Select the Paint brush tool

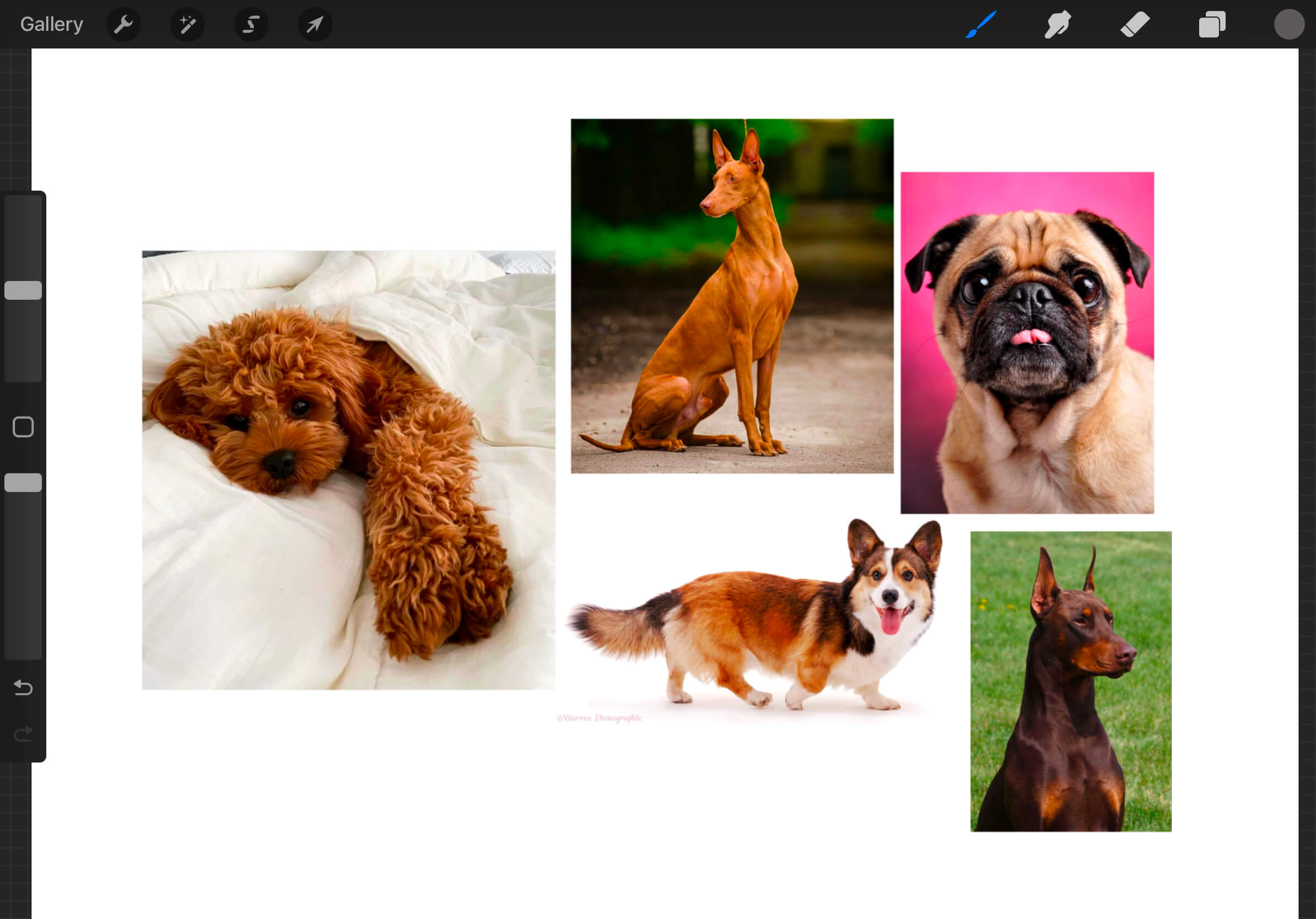point(981,24)
